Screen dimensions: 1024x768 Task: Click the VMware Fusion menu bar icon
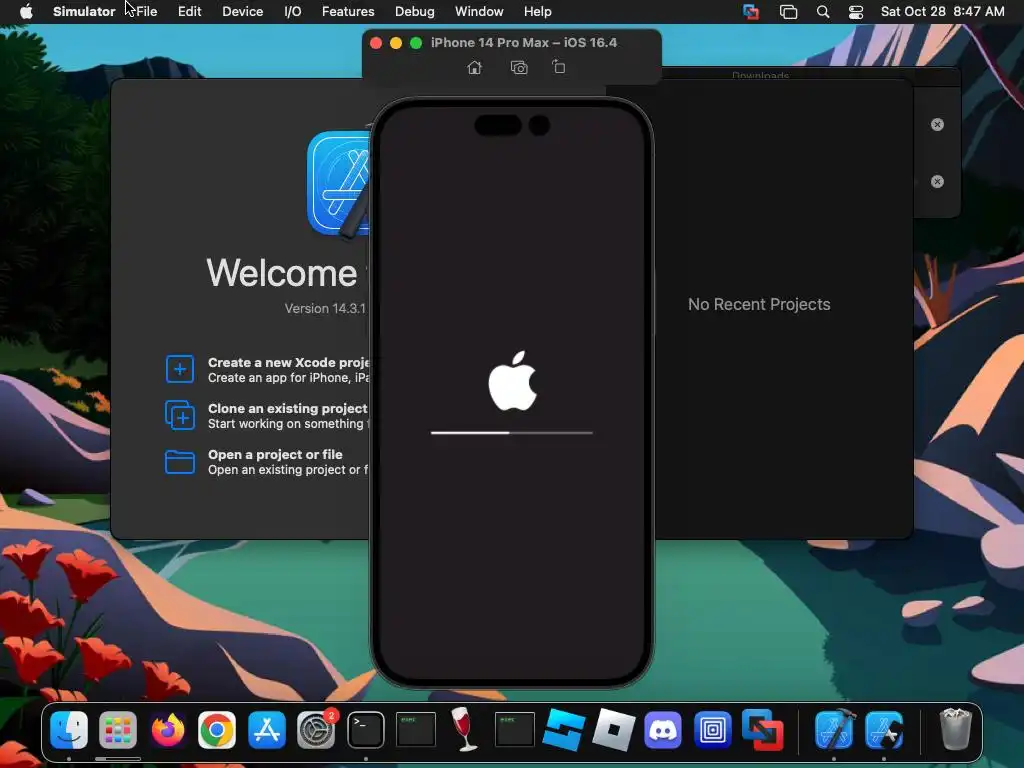tap(751, 12)
